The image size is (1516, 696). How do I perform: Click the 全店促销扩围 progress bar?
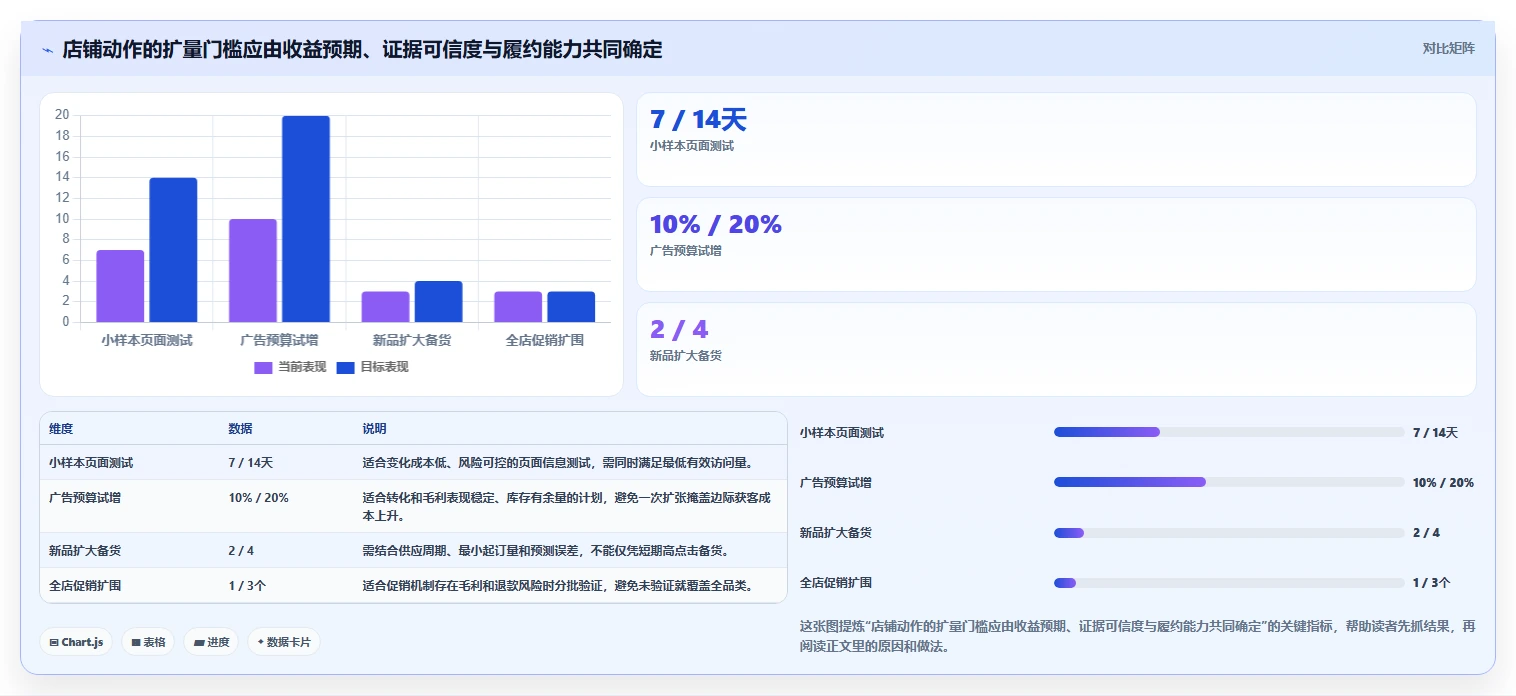point(1229,582)
